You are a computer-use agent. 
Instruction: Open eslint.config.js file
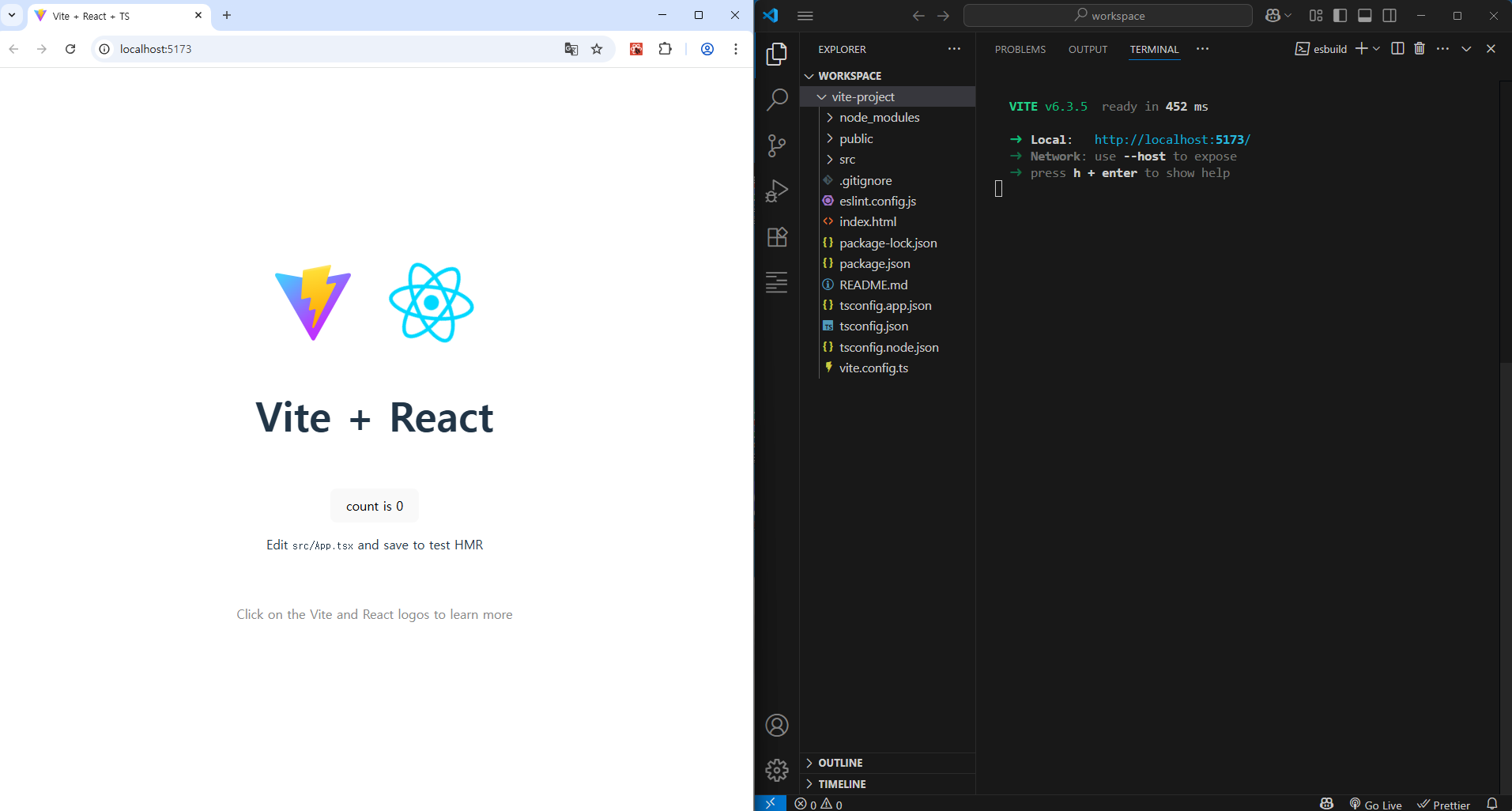coord(888,201)
